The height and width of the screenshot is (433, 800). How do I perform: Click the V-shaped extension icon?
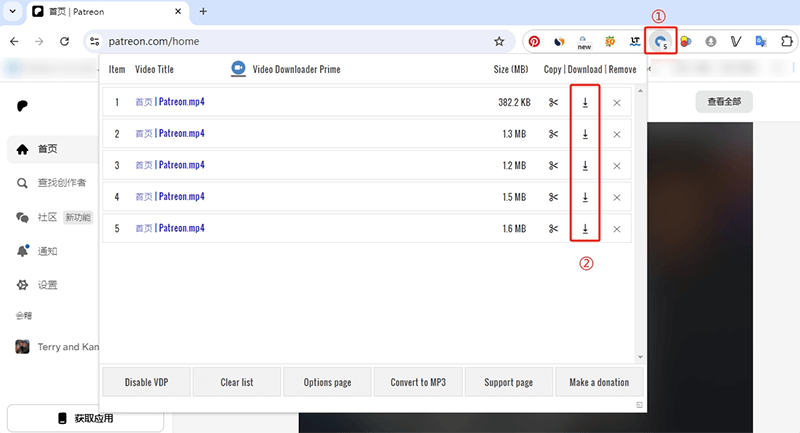[x=735, y=41]
